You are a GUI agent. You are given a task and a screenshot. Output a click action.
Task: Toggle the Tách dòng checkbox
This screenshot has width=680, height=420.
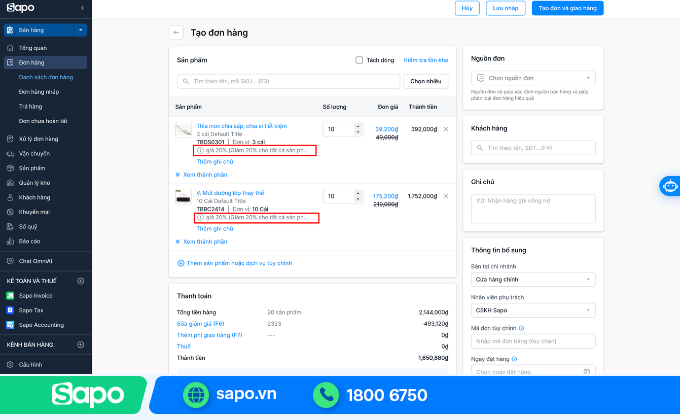click(x=359, y=60)
